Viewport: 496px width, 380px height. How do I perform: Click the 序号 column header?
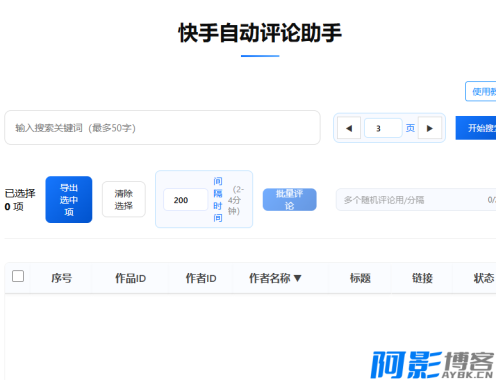61,278
